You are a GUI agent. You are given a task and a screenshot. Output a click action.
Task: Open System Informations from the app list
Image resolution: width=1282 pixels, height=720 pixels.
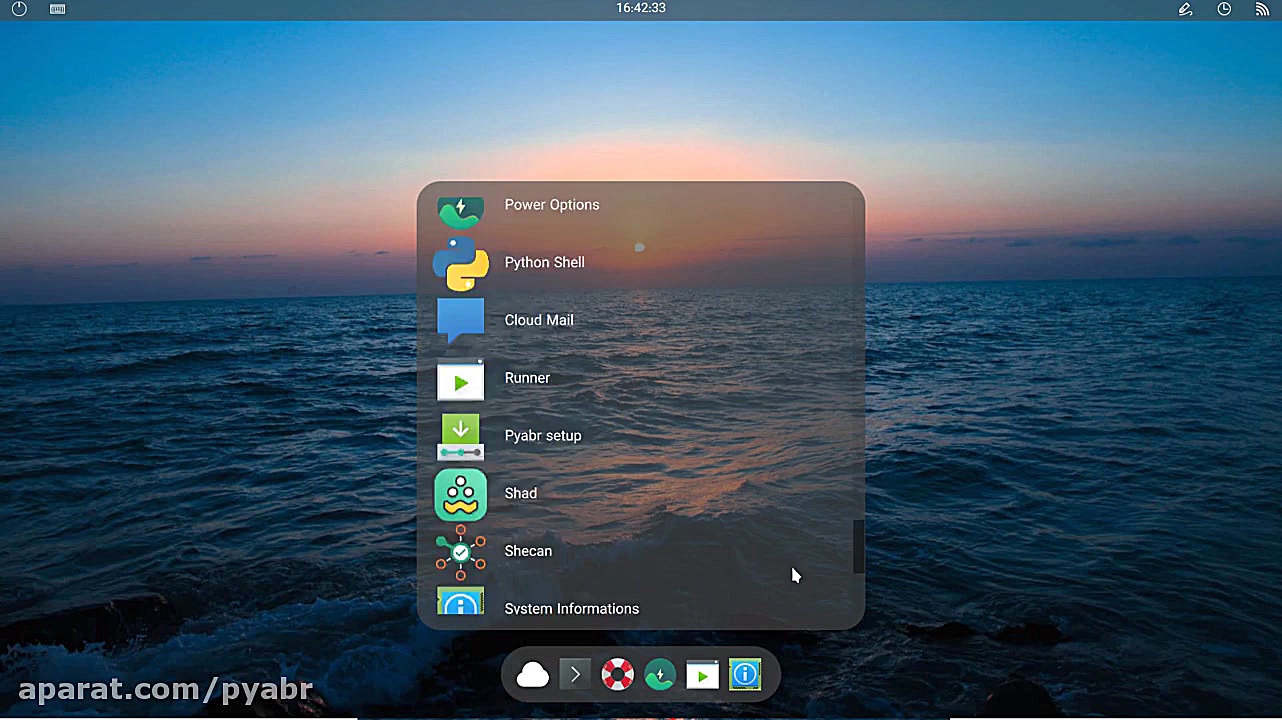[x=571, y=608]
